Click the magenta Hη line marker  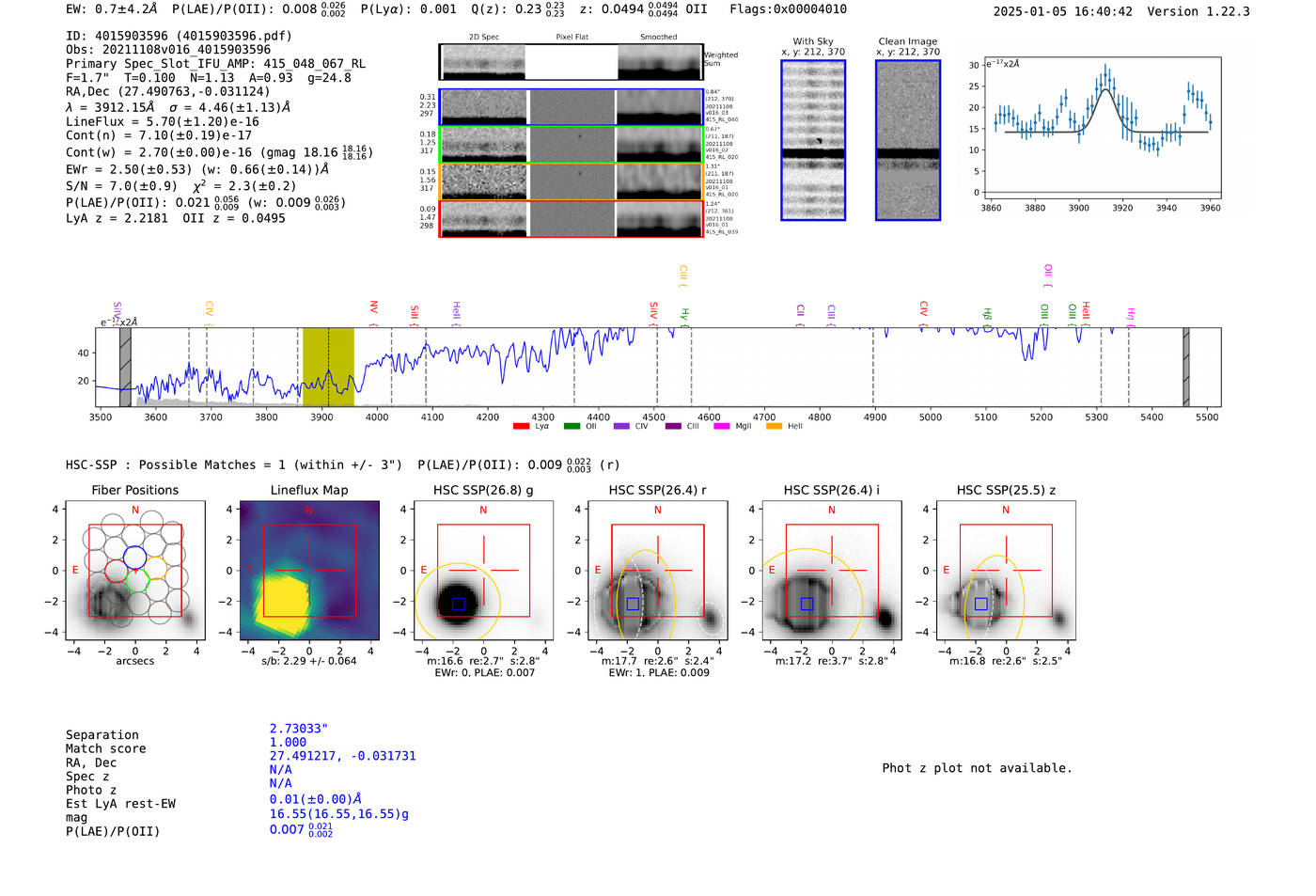tap(1131, 317)
